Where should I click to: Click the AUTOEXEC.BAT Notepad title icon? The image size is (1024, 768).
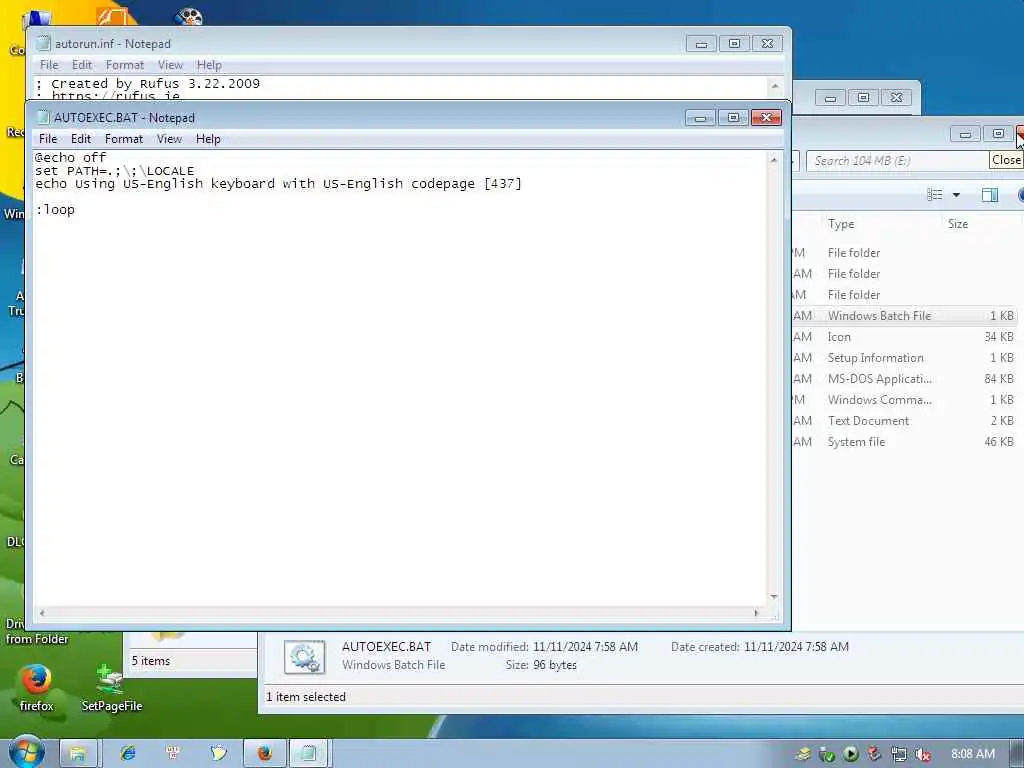click(43, 118)
